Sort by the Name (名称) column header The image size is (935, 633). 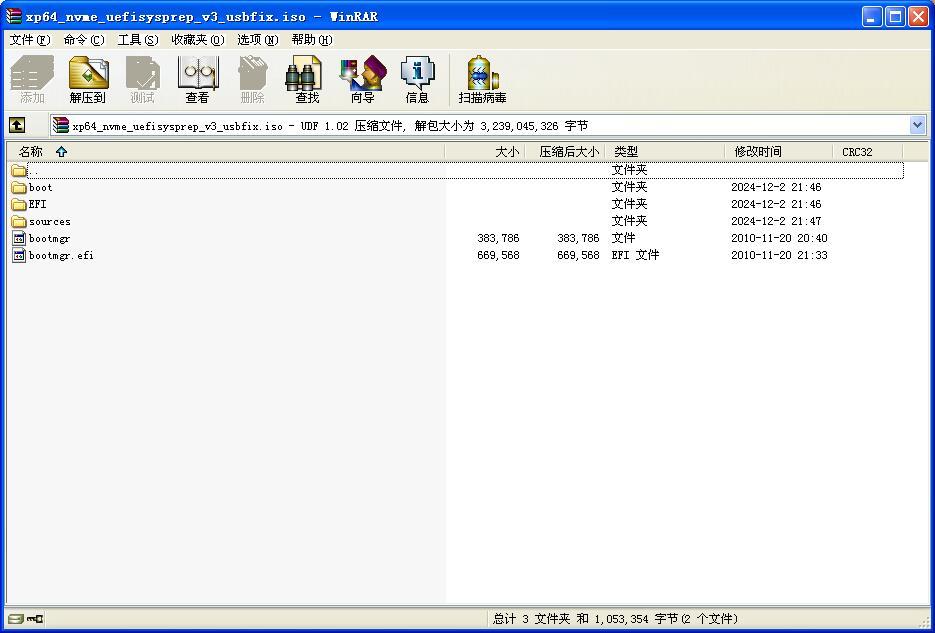[225, 152]
